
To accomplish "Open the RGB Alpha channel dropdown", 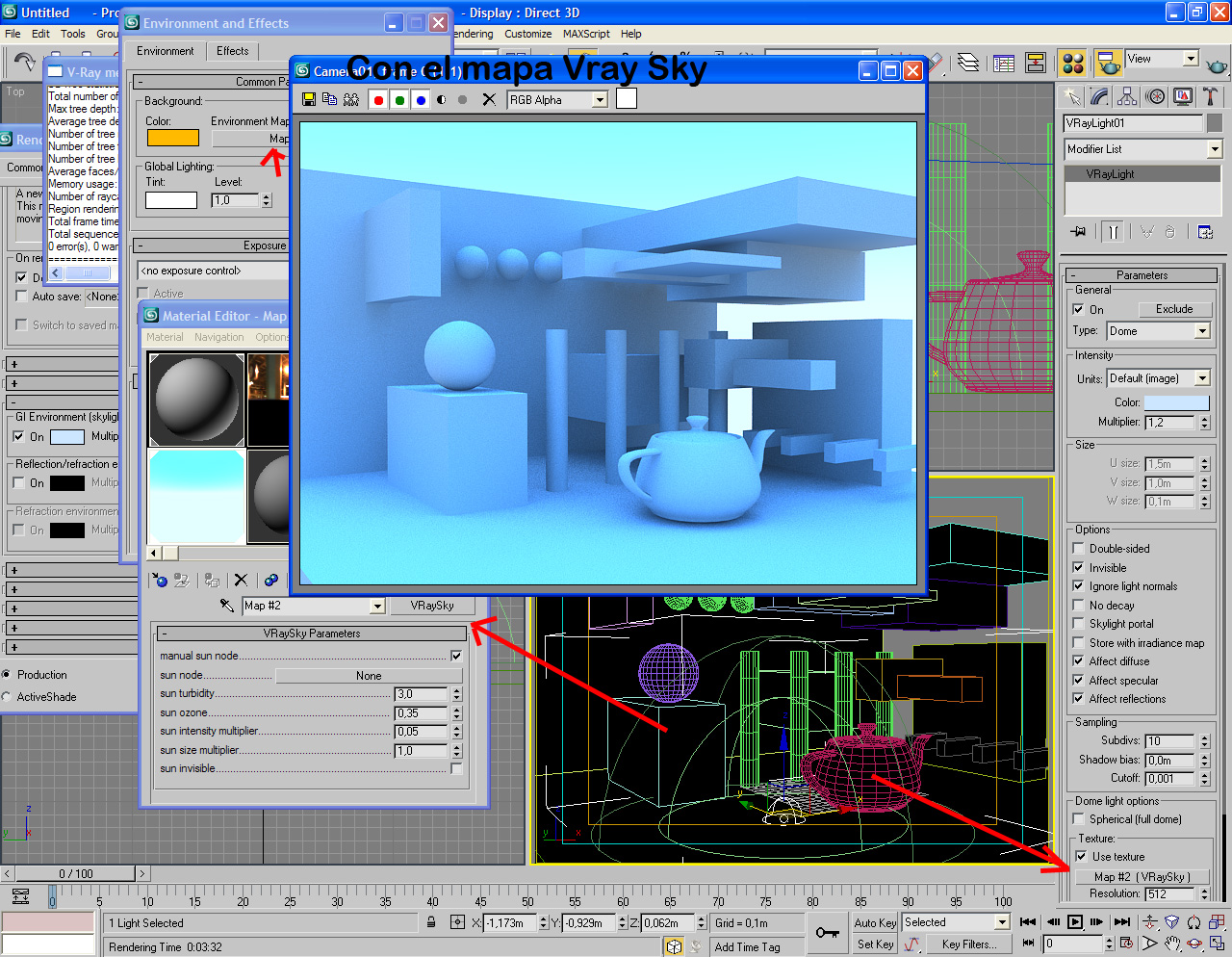I will pyautogui.click(x=599, y=99).
